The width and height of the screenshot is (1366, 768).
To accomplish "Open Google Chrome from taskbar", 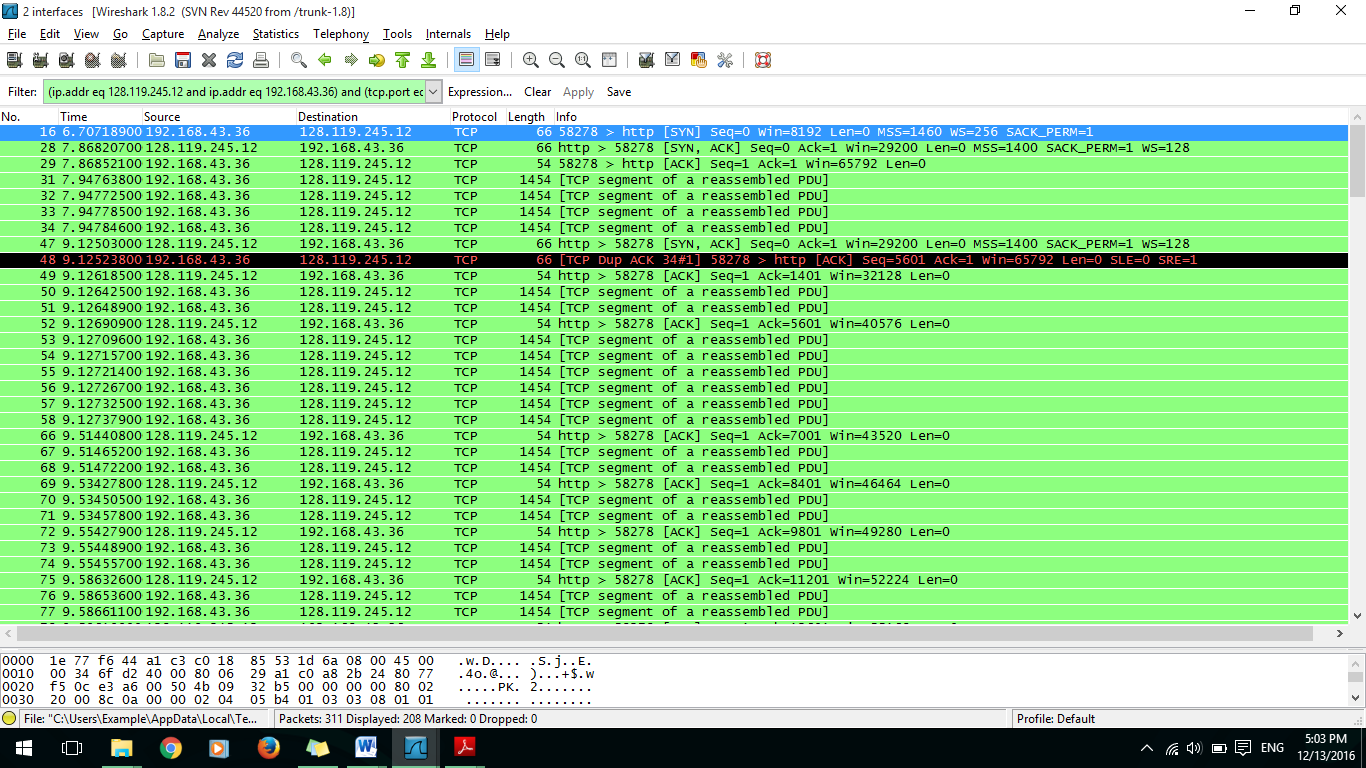I will pyautogui.click(x=170, y=747).
